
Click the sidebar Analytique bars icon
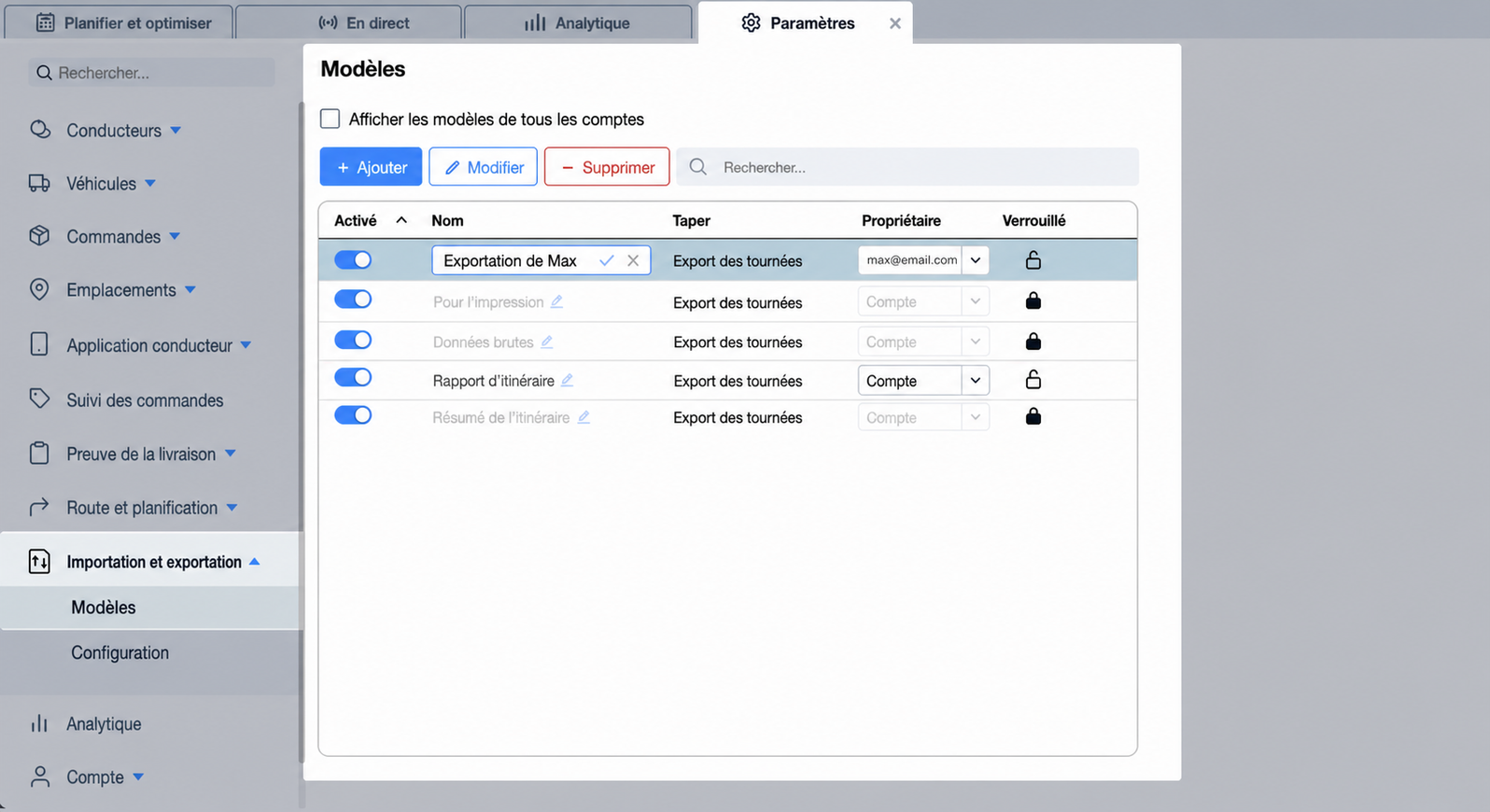coord(39,723)
